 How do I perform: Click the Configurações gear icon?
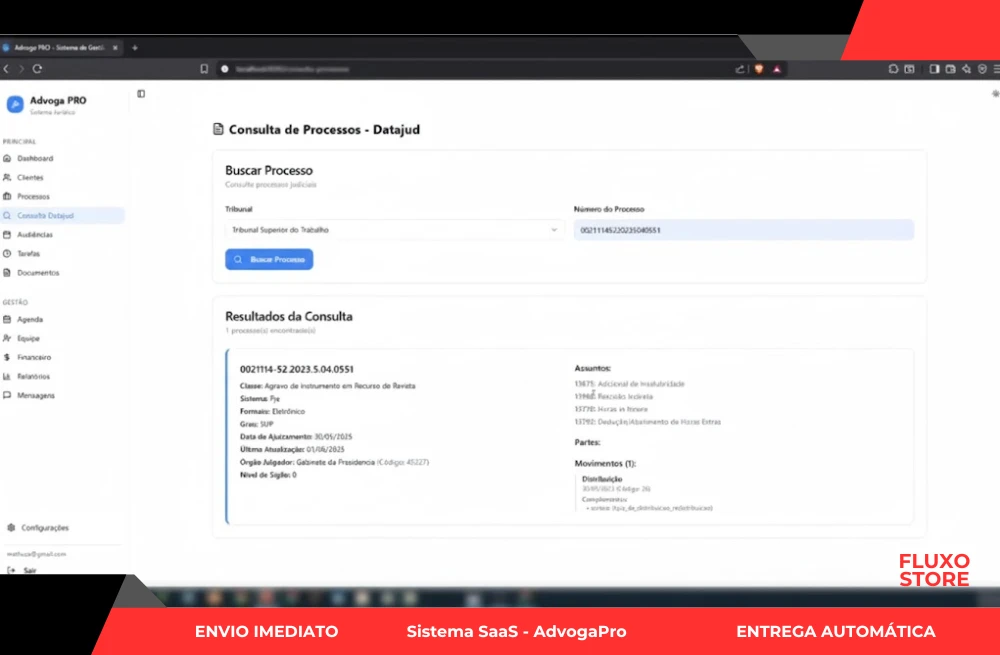click(x=11, y=527)
